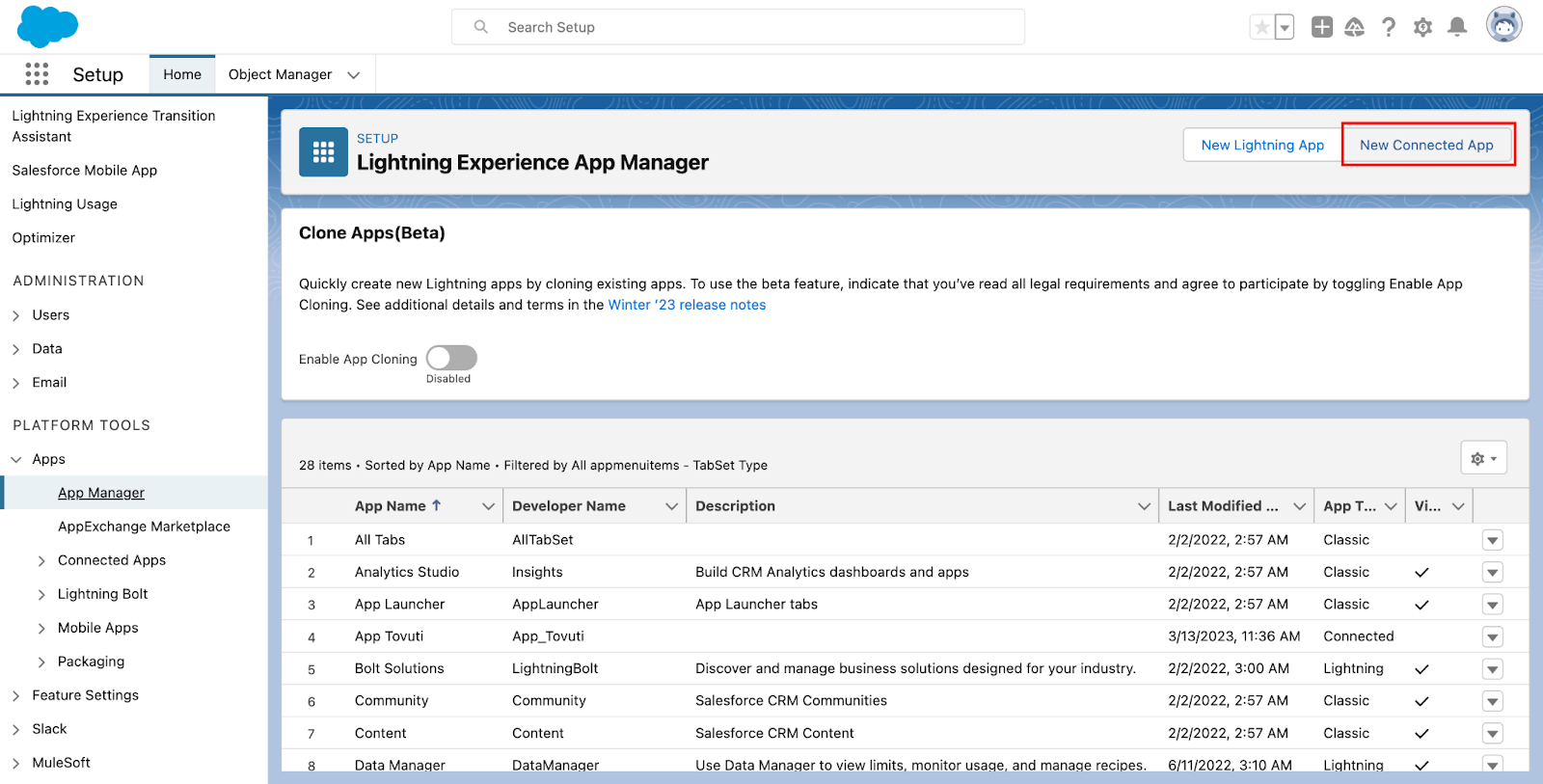Open the App Launcher dots icon
The height and width of the screenshot is (784, 1543).
(37, 74)
